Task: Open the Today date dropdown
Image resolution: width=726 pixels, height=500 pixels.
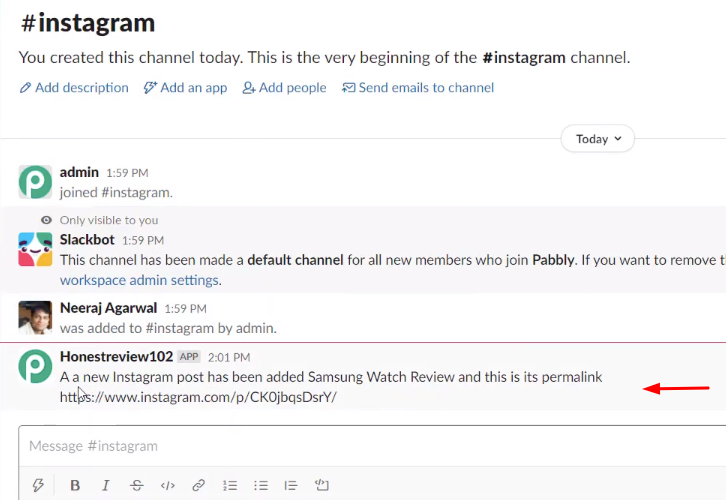Action: tap(597, 138)
